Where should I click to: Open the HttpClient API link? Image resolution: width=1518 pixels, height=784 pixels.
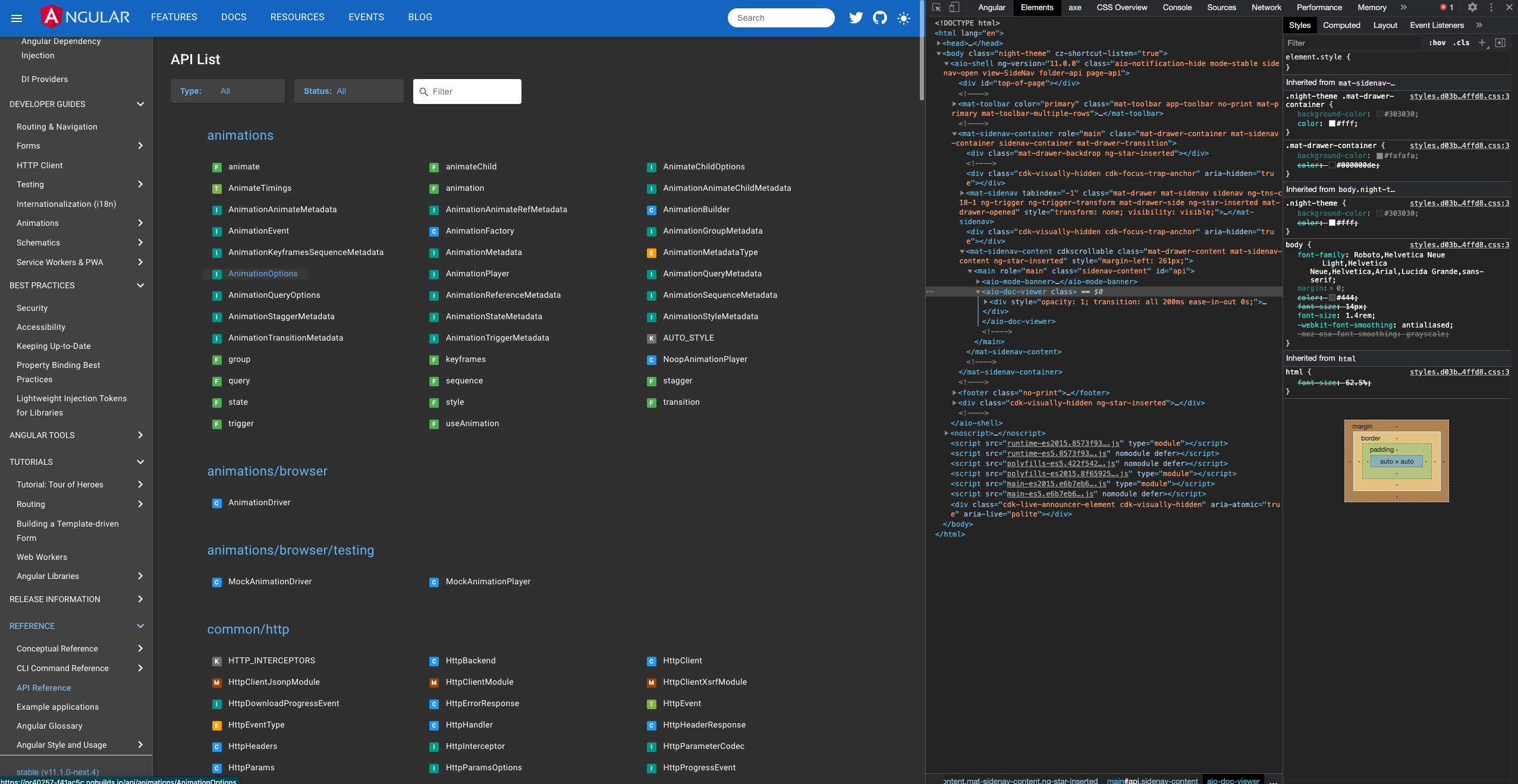pos(683,661)
